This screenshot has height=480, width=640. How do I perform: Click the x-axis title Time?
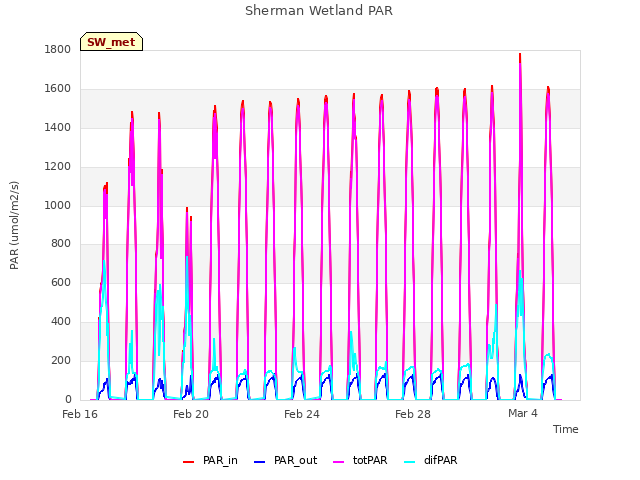(565, 429)
